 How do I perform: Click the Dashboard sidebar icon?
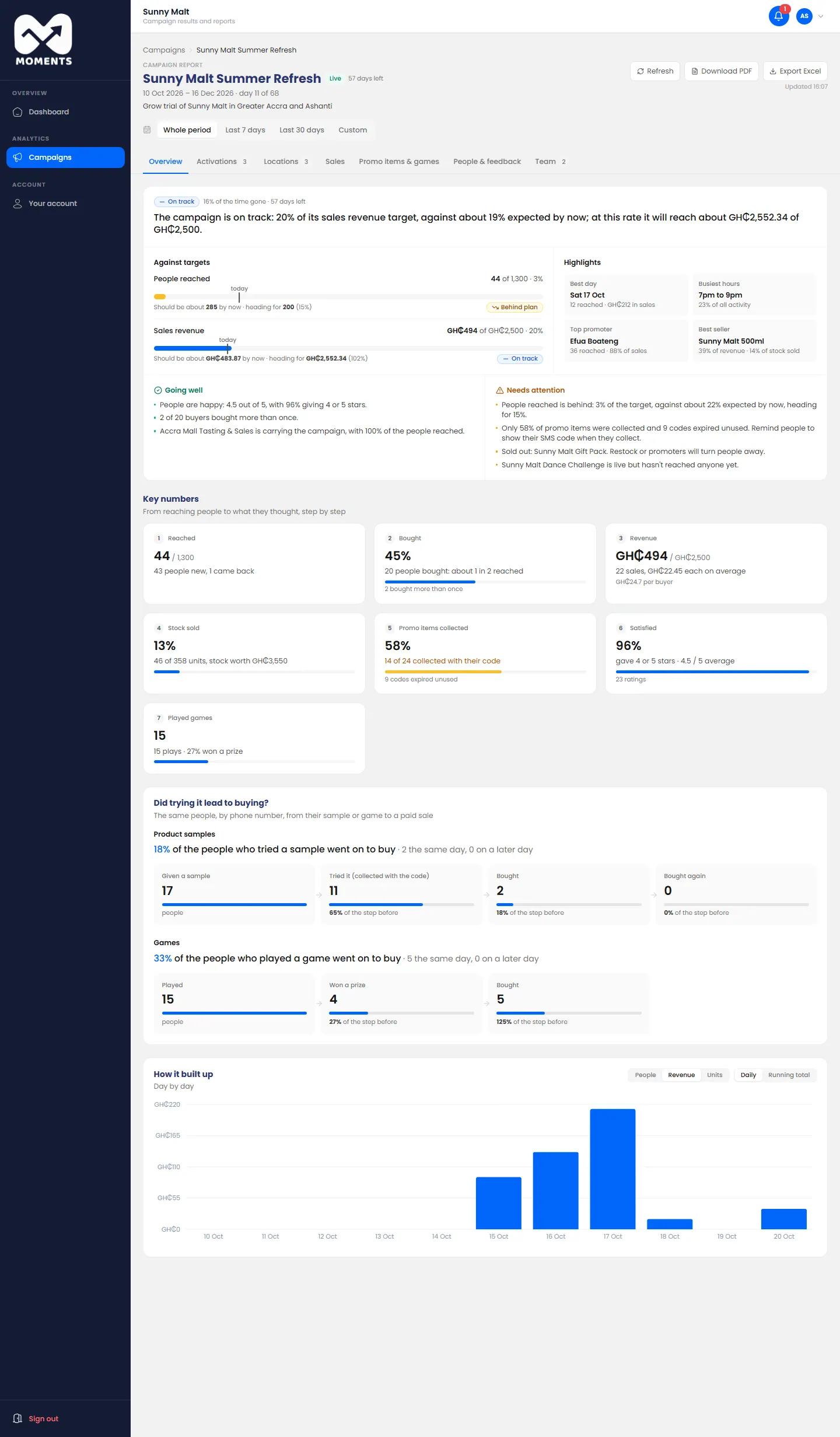(x=17, y=112)
